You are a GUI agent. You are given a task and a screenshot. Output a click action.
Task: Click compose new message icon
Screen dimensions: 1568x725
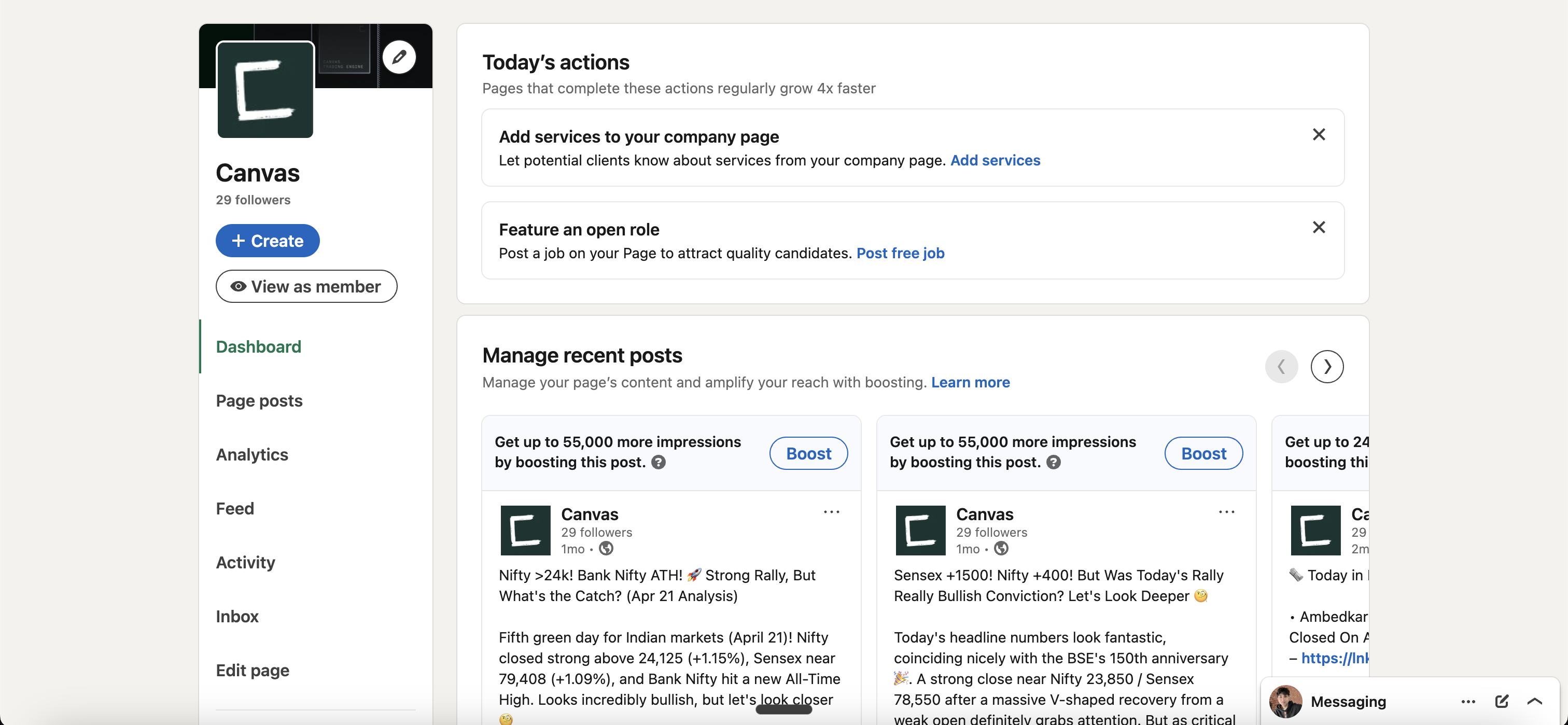[1502, 701]
